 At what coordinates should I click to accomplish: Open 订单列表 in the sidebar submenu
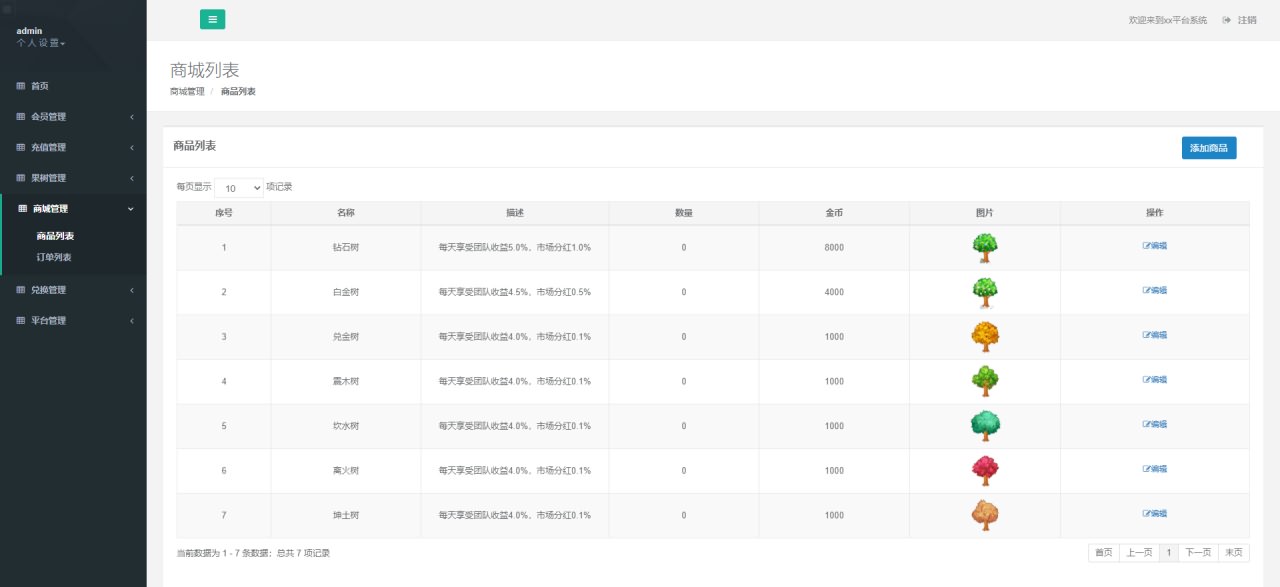[x=54, y=258]
